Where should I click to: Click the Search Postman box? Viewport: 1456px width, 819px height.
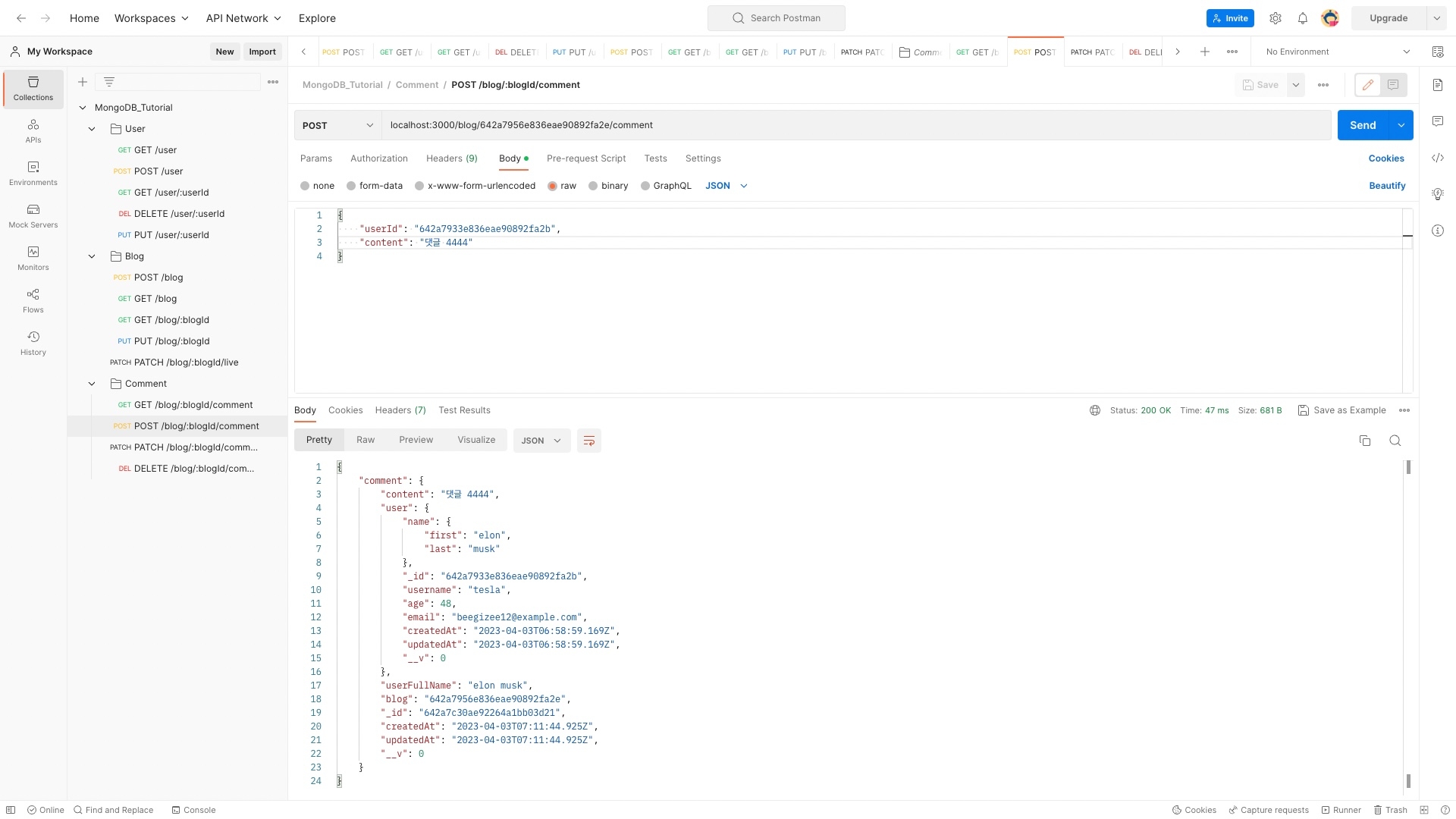pyautogui.click(x=777, y=18)
